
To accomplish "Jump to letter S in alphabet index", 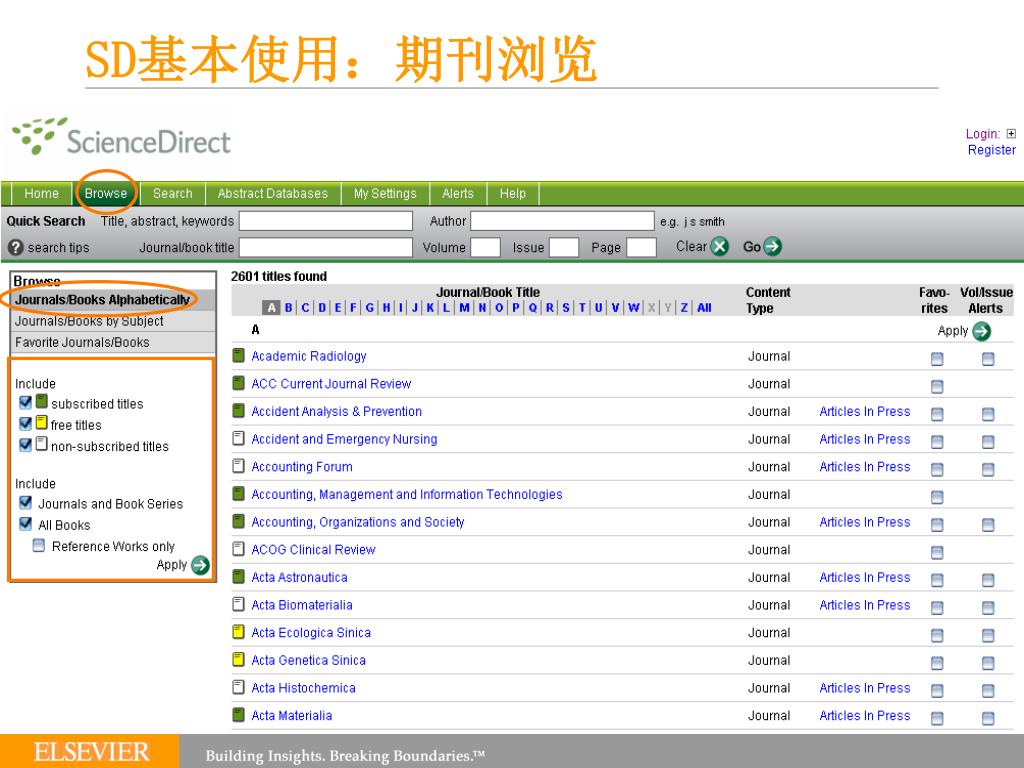I will [x=566, y=308].
